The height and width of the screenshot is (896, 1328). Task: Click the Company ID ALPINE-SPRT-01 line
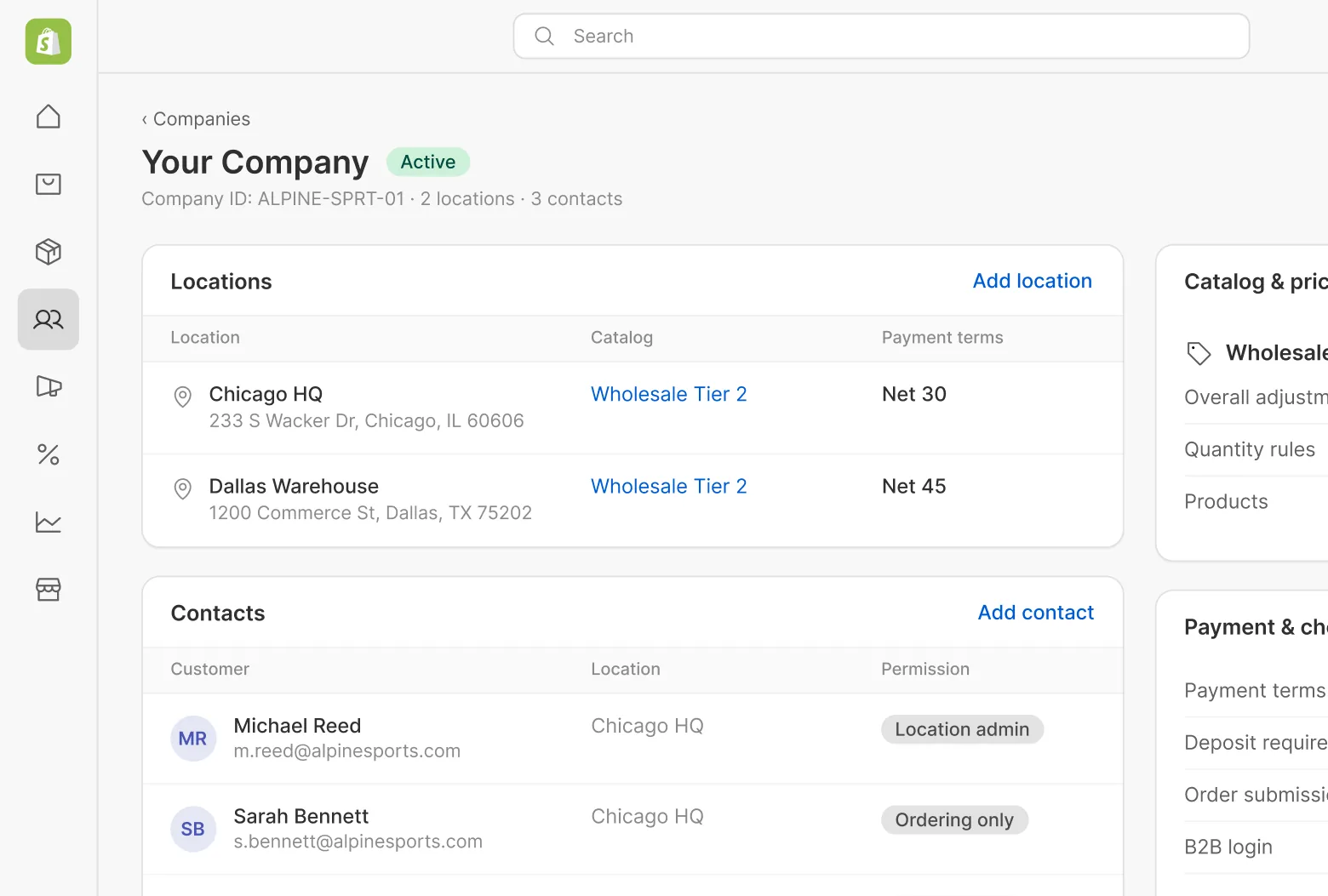coord(382,199)
